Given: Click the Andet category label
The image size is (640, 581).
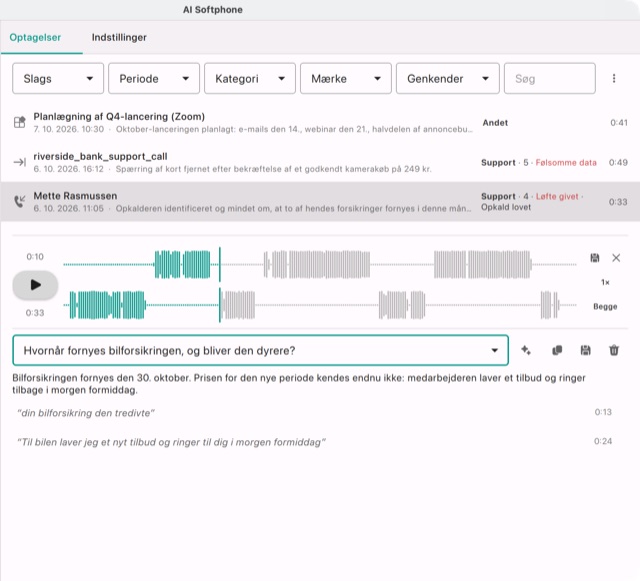Looking at the screenshot, I should [495, 122].
